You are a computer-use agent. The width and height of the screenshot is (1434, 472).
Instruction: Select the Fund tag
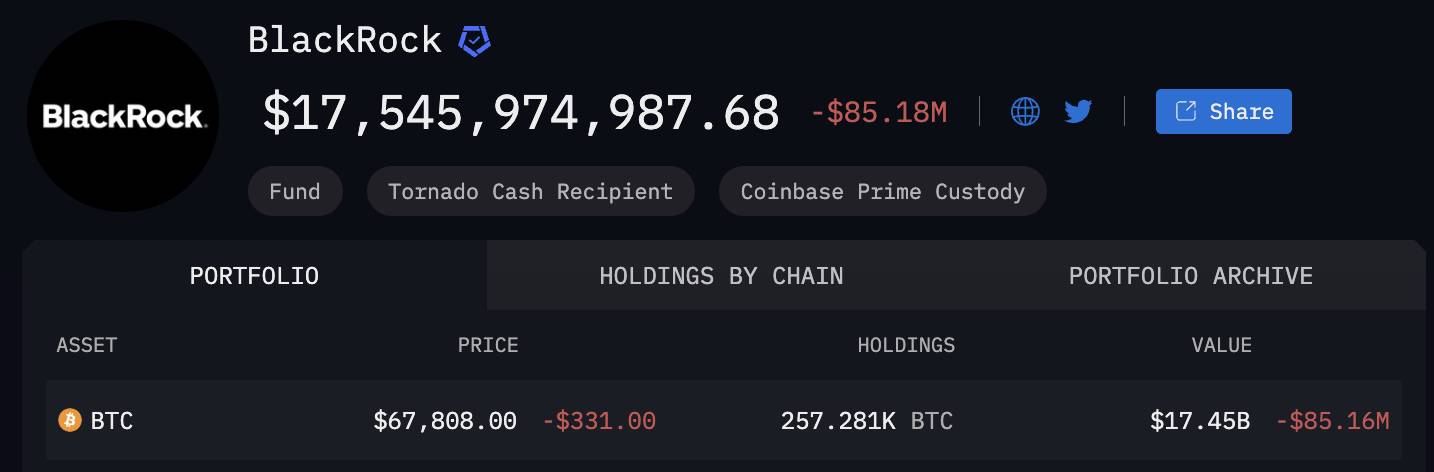pos(295,191)
